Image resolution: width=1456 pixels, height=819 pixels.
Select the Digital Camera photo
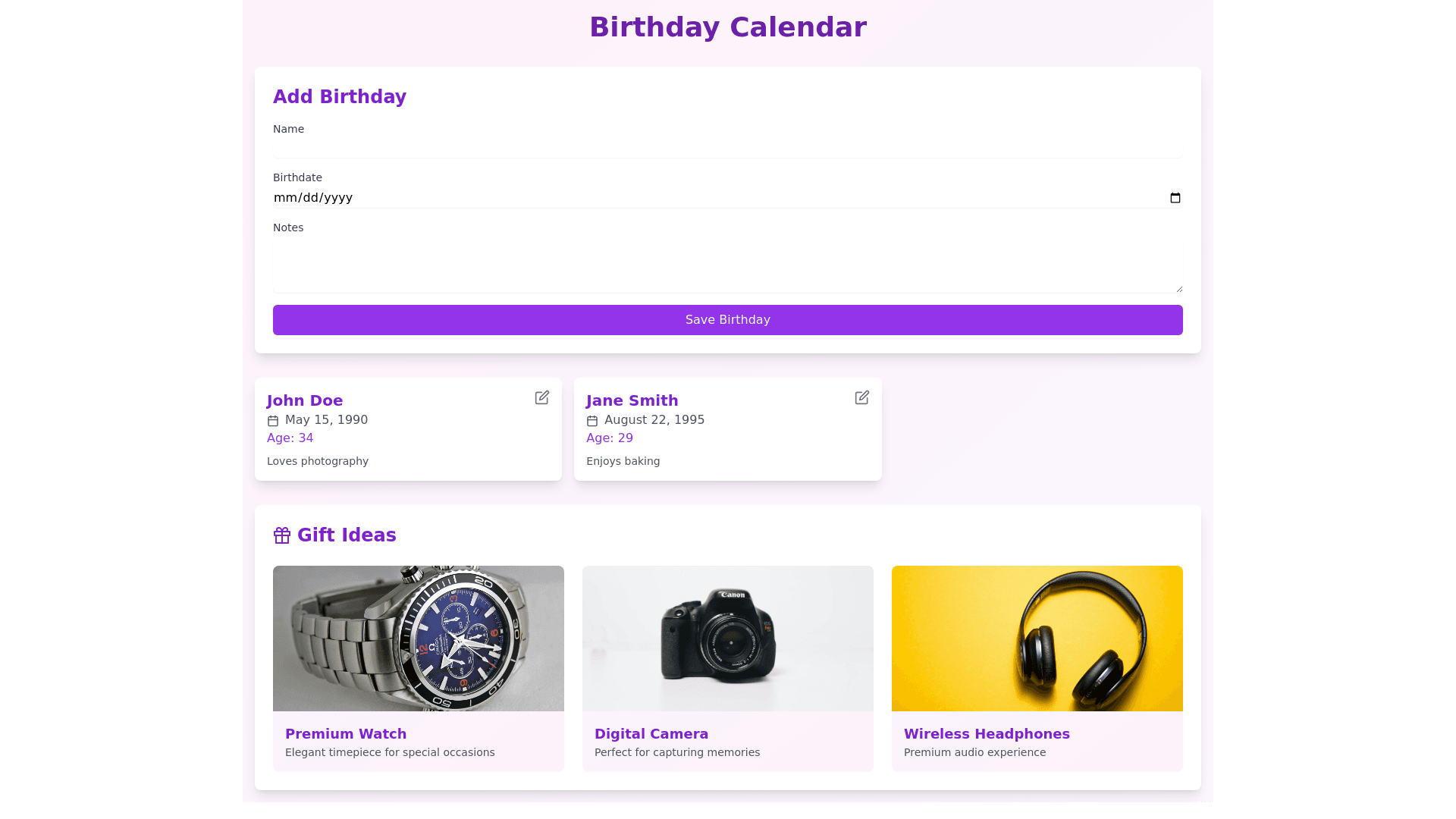tap(728, 639)
